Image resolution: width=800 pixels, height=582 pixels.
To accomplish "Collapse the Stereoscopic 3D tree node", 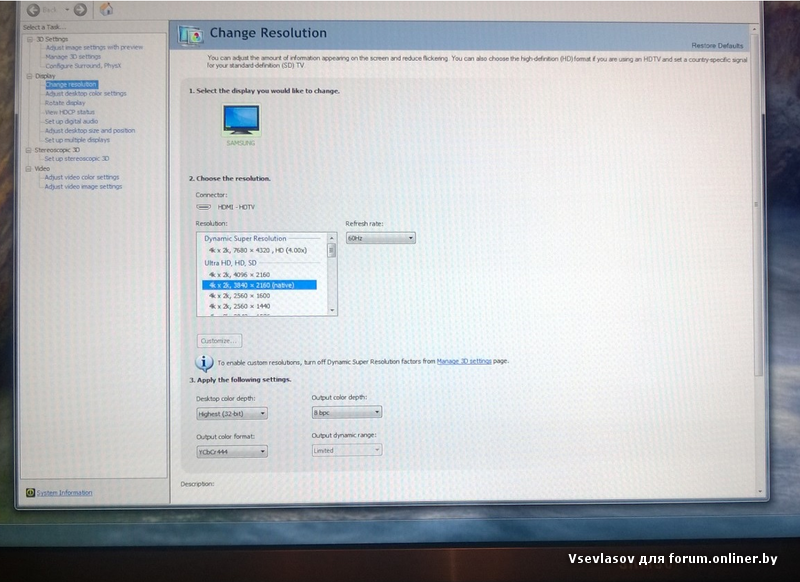I will click(x=29, y=150).
